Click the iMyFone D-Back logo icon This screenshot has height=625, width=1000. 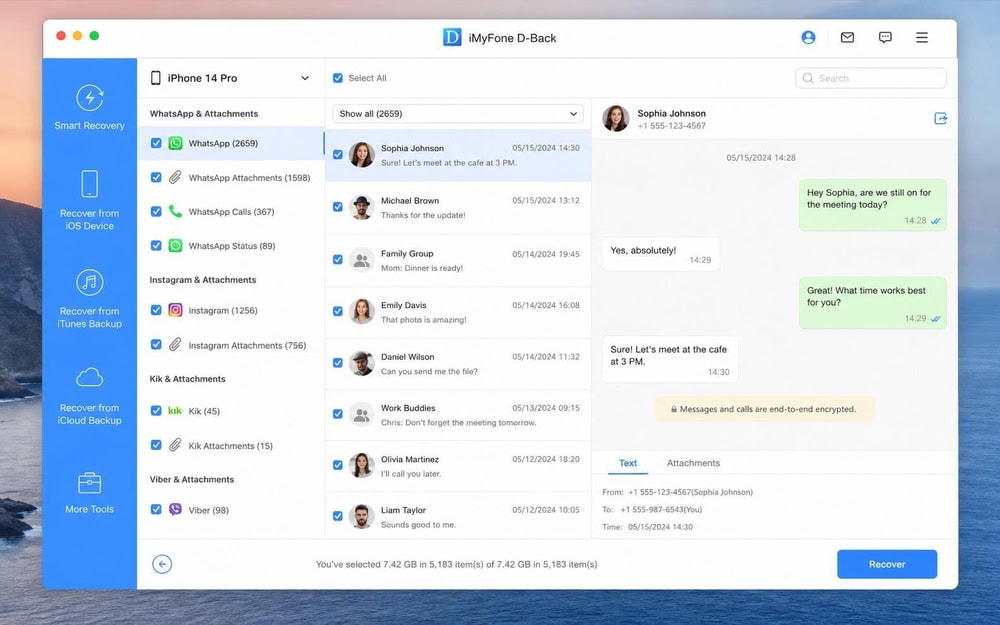tap(452, 37)
